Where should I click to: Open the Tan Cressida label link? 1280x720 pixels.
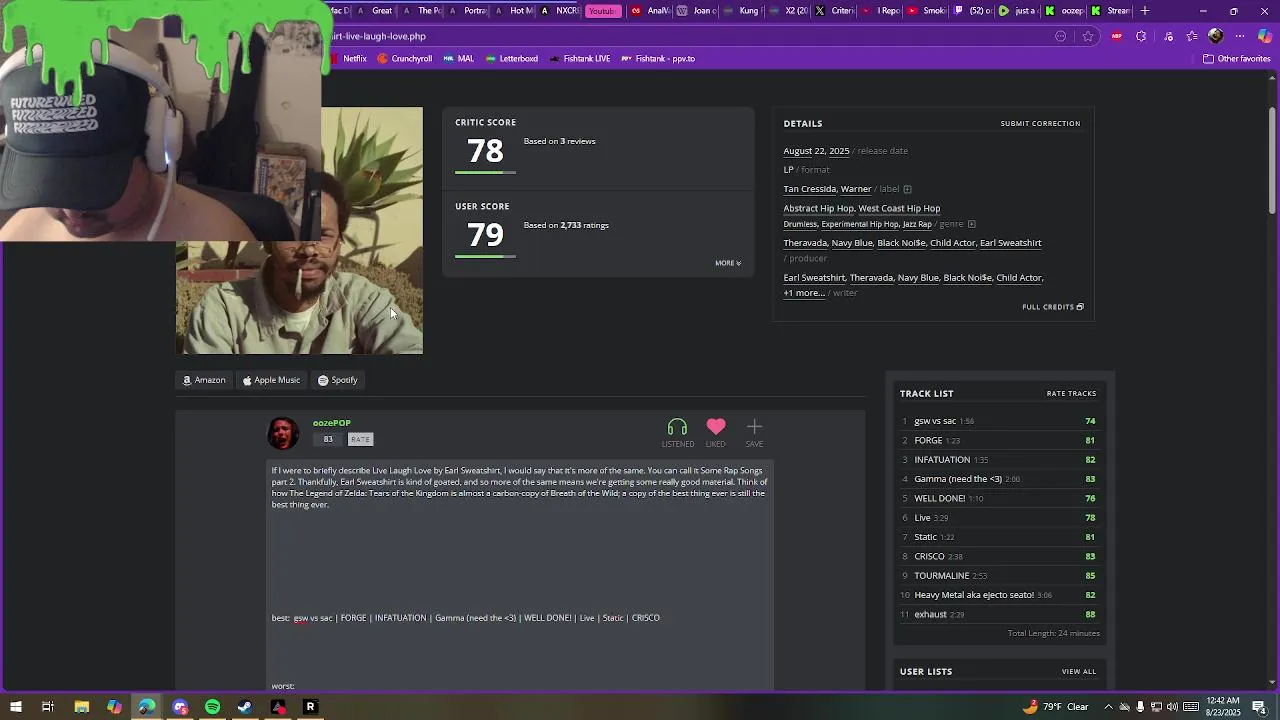[x=809, y=189]
